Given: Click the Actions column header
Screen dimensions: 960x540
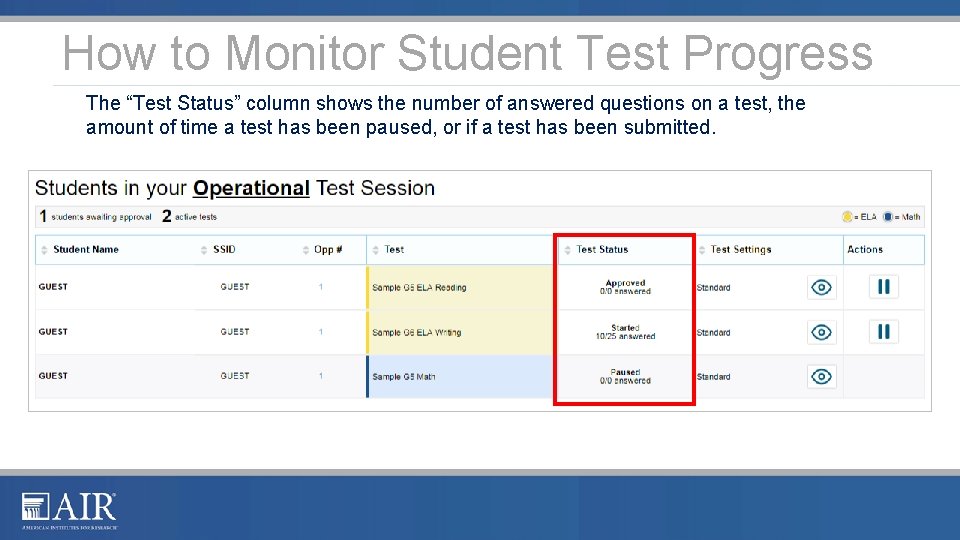Looking at the screenshot, I should [x=865, y=250].
